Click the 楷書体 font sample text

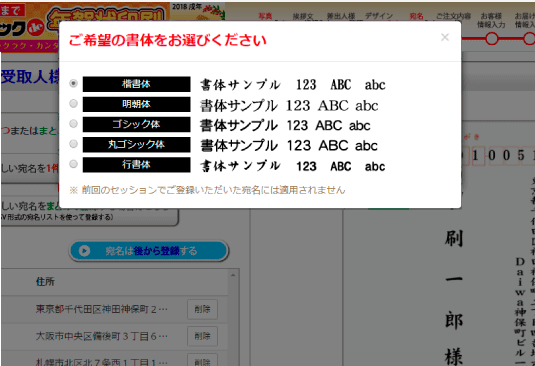coord(293,85)
